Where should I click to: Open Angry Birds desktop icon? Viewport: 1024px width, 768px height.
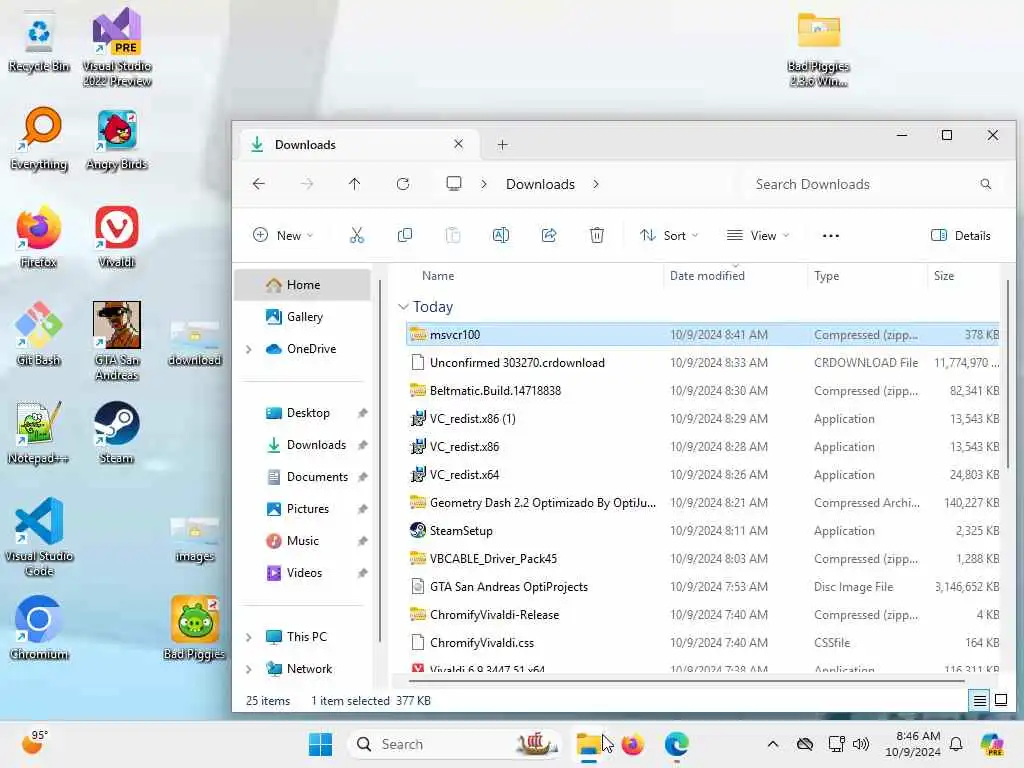[x=117, y=139]
